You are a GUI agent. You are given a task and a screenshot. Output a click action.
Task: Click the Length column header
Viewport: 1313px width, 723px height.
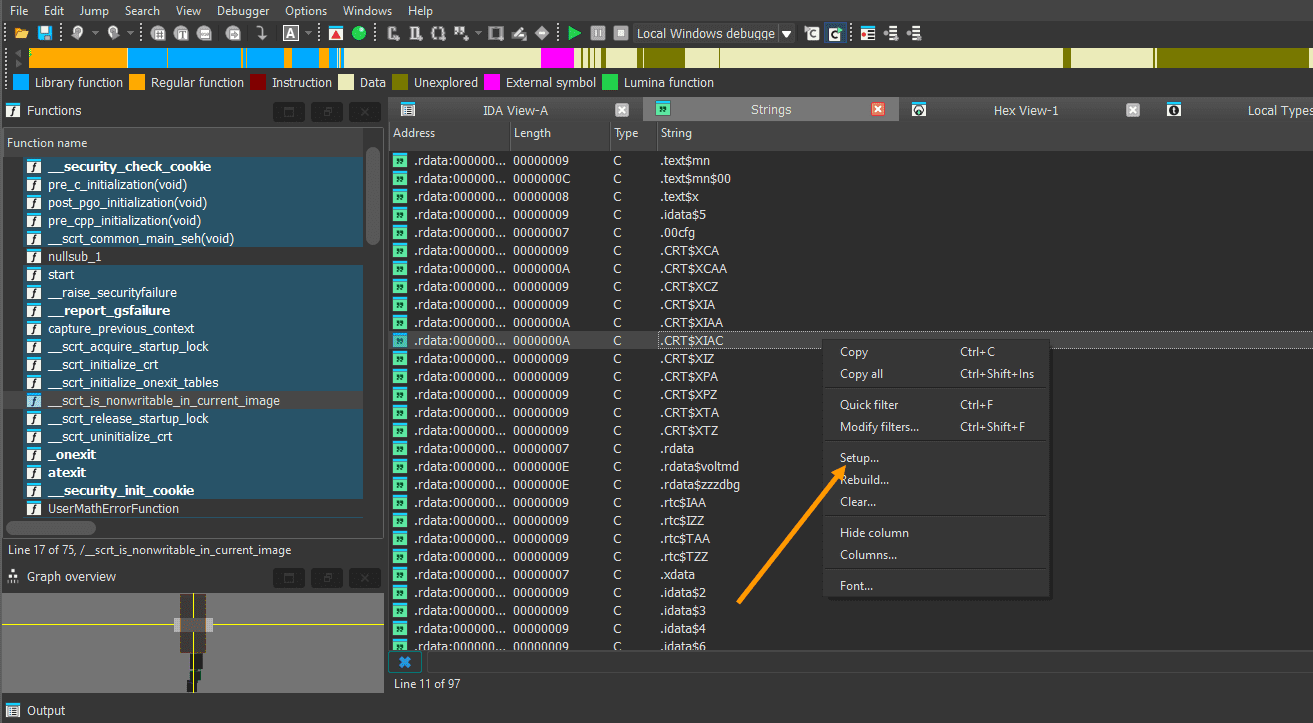[x=532, y=133]
